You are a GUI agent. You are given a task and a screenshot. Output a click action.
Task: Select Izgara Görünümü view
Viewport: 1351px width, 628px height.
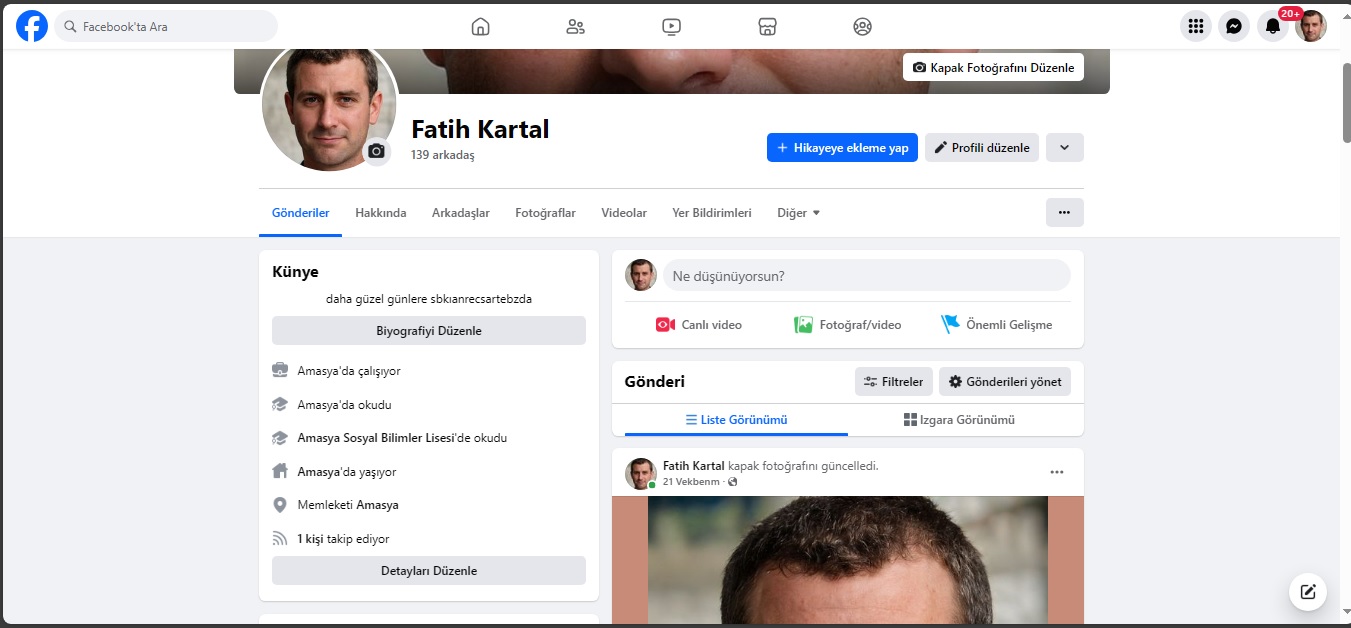point(959,420)
